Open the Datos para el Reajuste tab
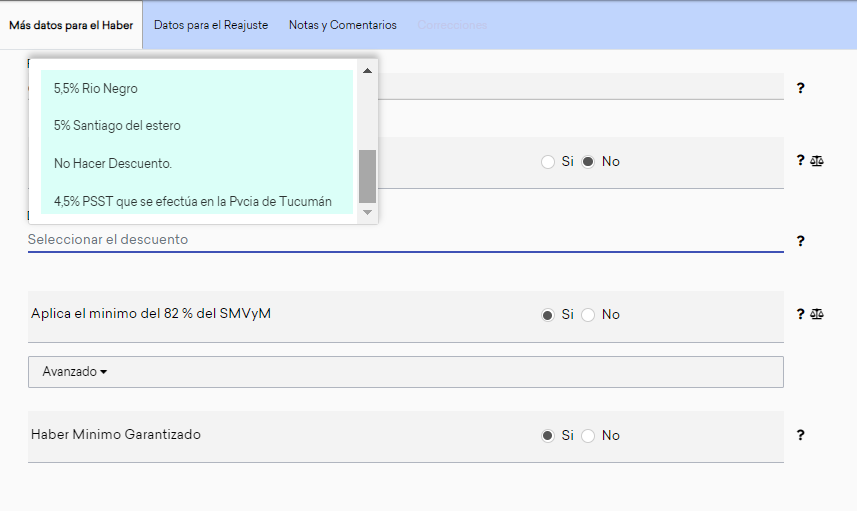The image size is (857, 511). point(211,25)
